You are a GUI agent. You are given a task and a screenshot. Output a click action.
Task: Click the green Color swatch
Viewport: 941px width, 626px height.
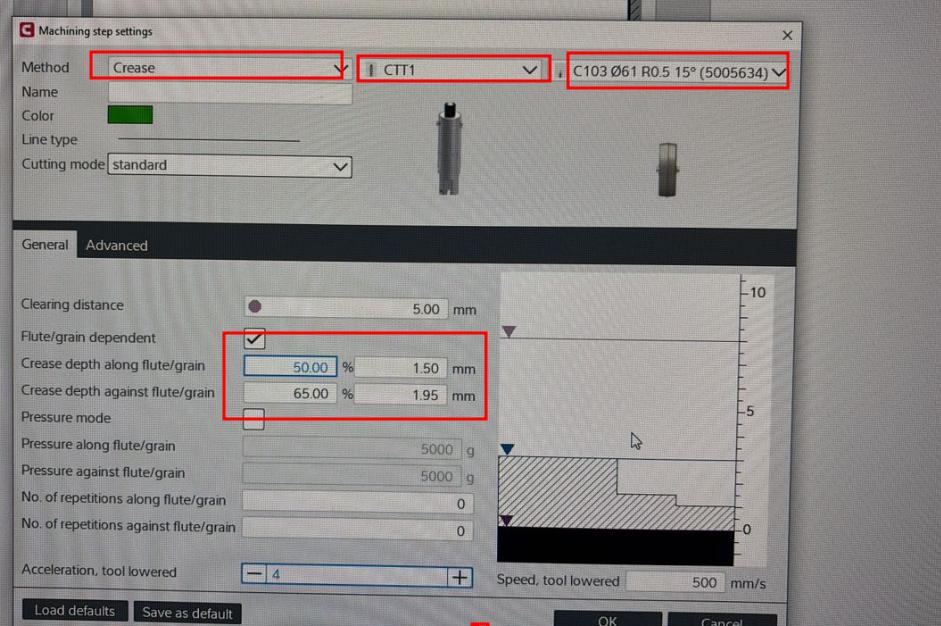point(130,115)
